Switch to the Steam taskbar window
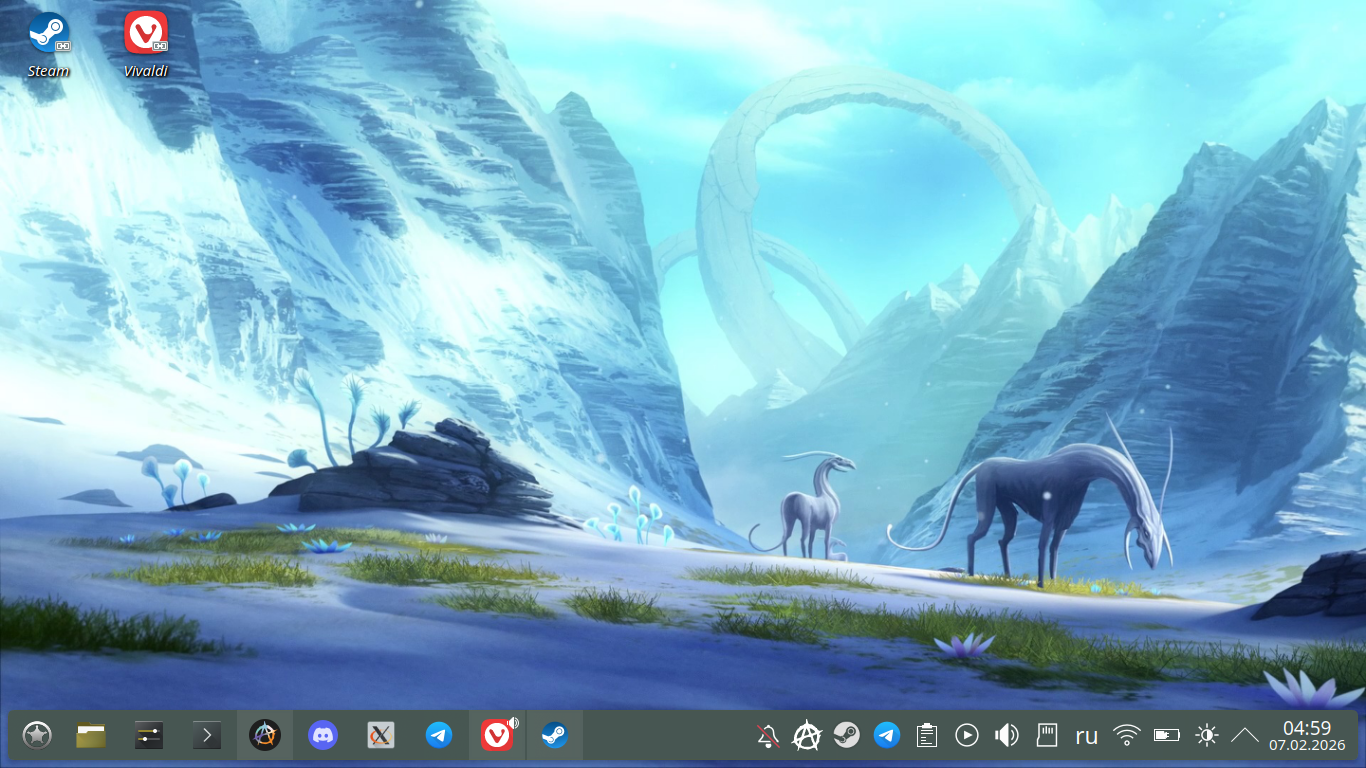Viewport: 1366px width, 768px height. [555, 736]
